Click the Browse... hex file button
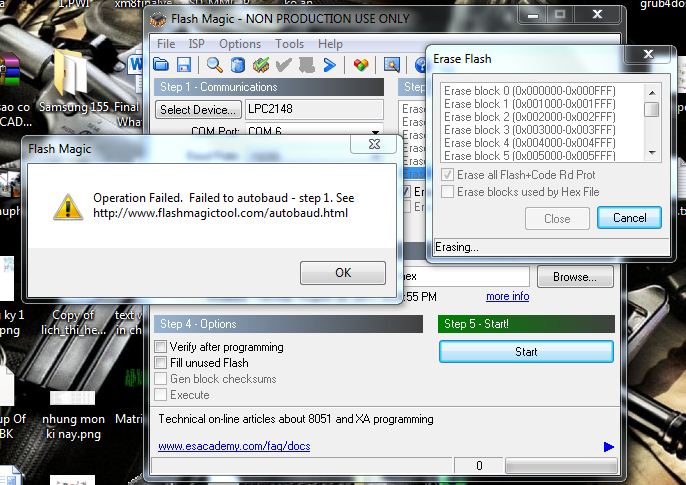This screenshot has width=686, height=485. [x=574, y=277]
